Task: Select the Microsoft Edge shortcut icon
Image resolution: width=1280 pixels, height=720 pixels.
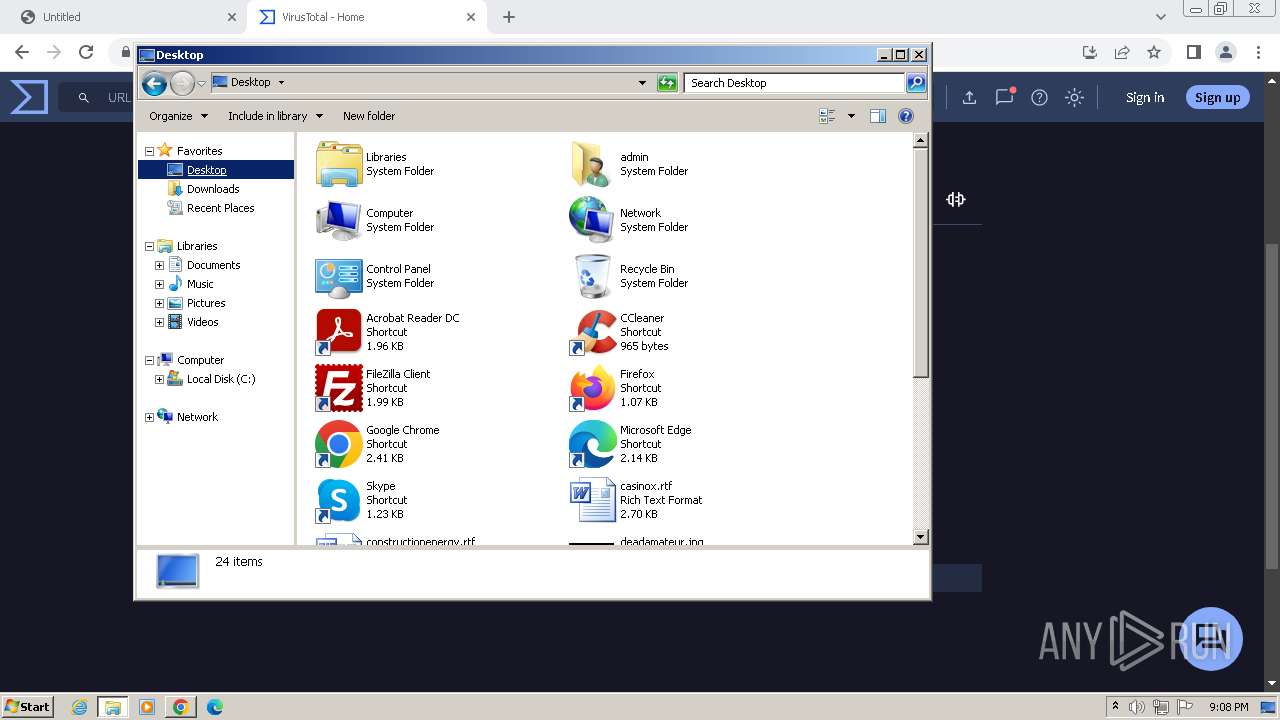Action: tap(592, 444)
